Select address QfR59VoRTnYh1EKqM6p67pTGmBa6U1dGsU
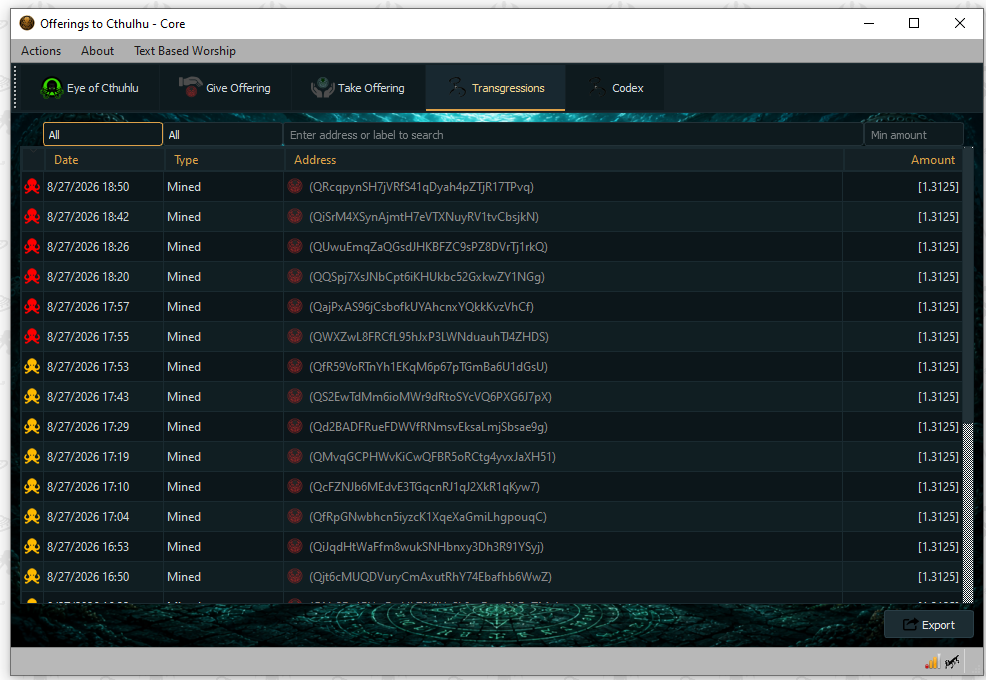 pos(428,367)
